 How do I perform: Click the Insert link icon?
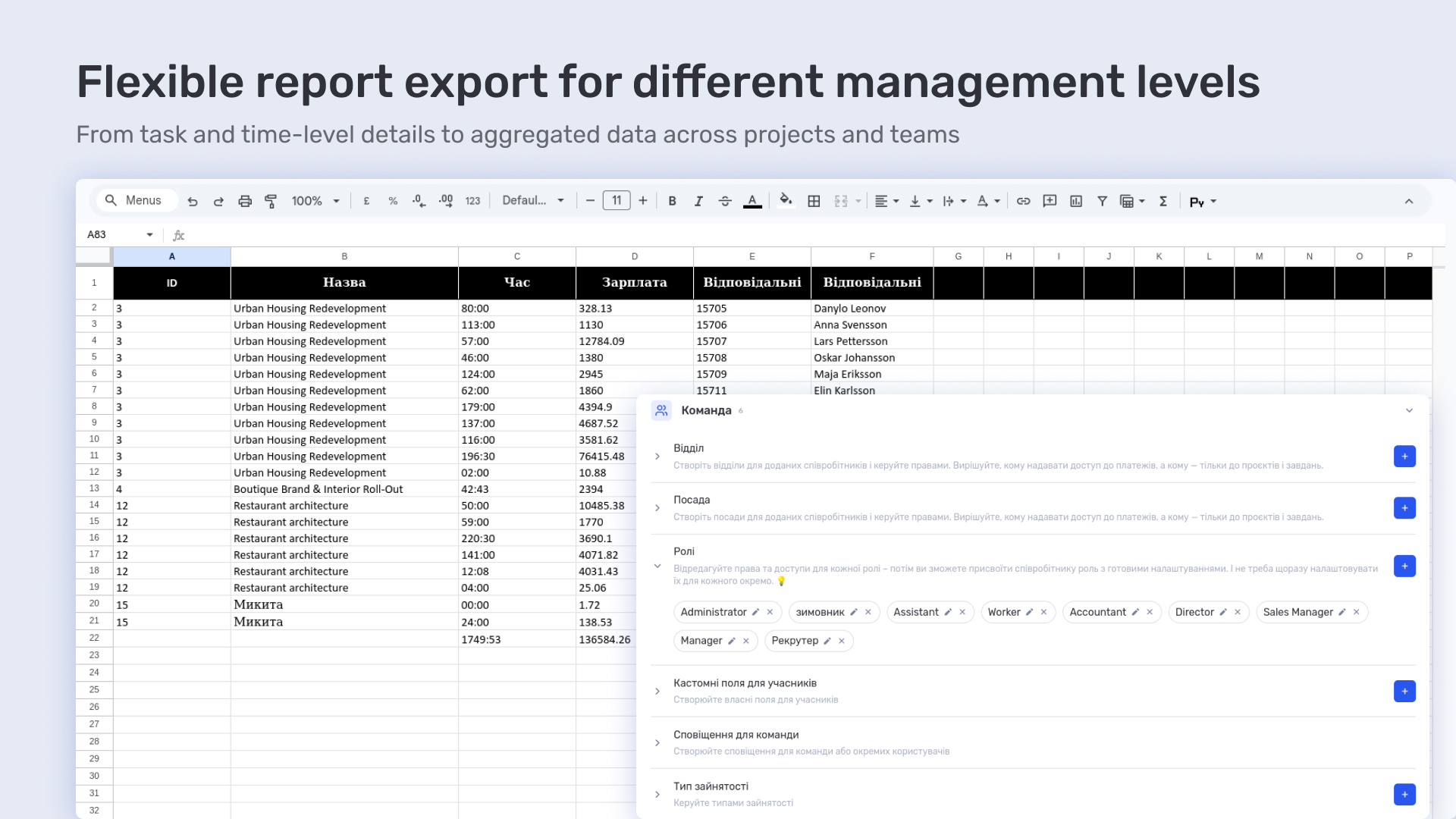pos(1023,201)
